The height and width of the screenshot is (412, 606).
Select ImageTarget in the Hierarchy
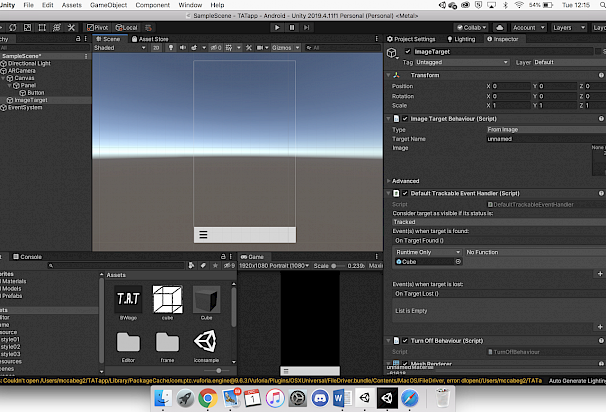pos(30,100)
